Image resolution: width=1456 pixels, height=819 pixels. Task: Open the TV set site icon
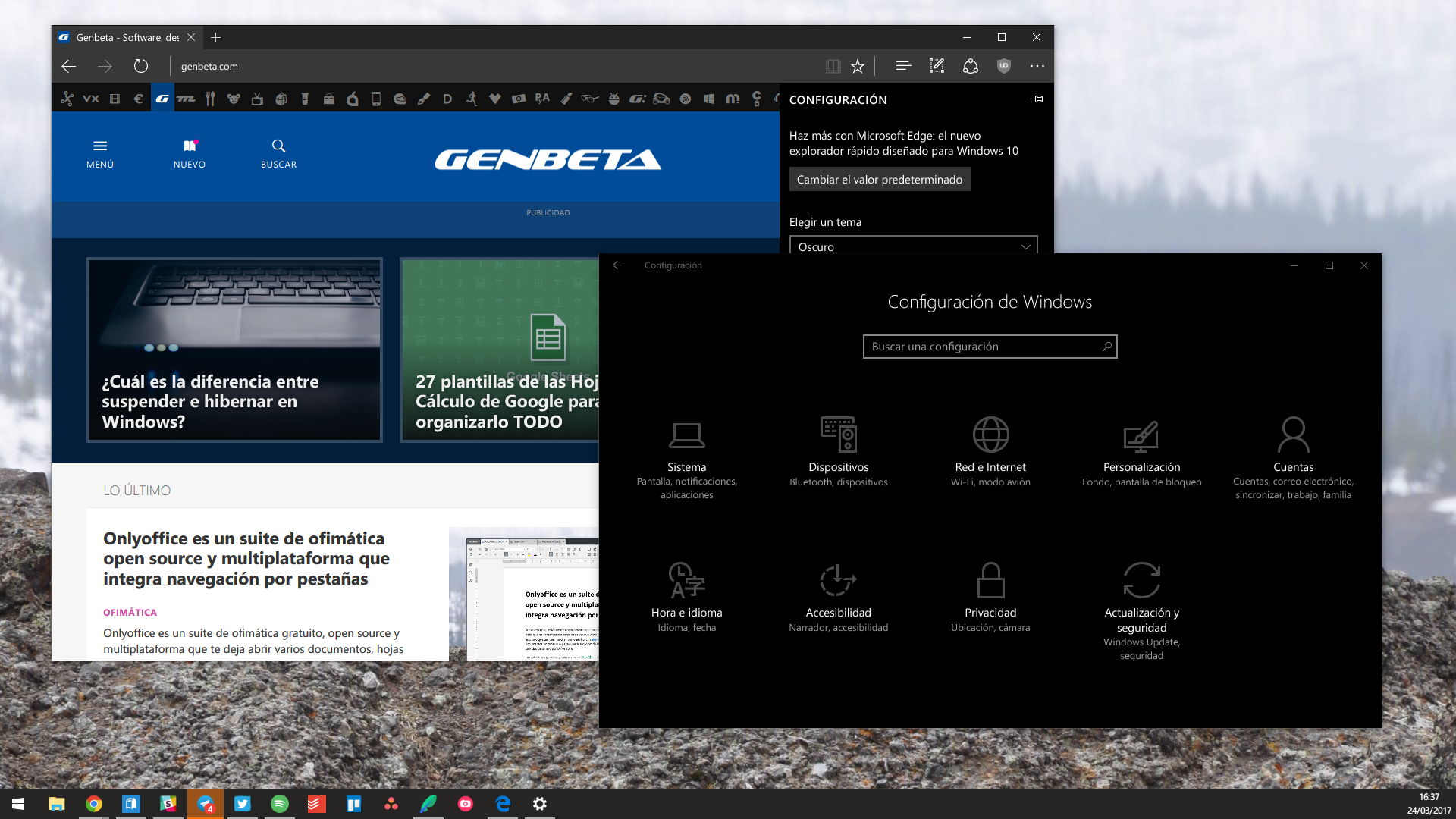257,99
